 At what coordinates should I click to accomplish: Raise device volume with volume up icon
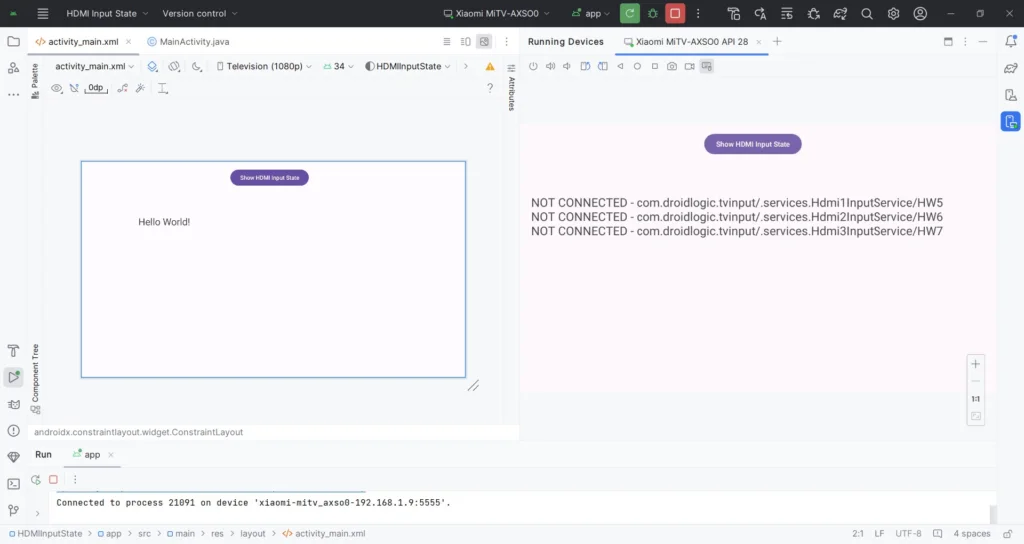click(x=551, y=66)
